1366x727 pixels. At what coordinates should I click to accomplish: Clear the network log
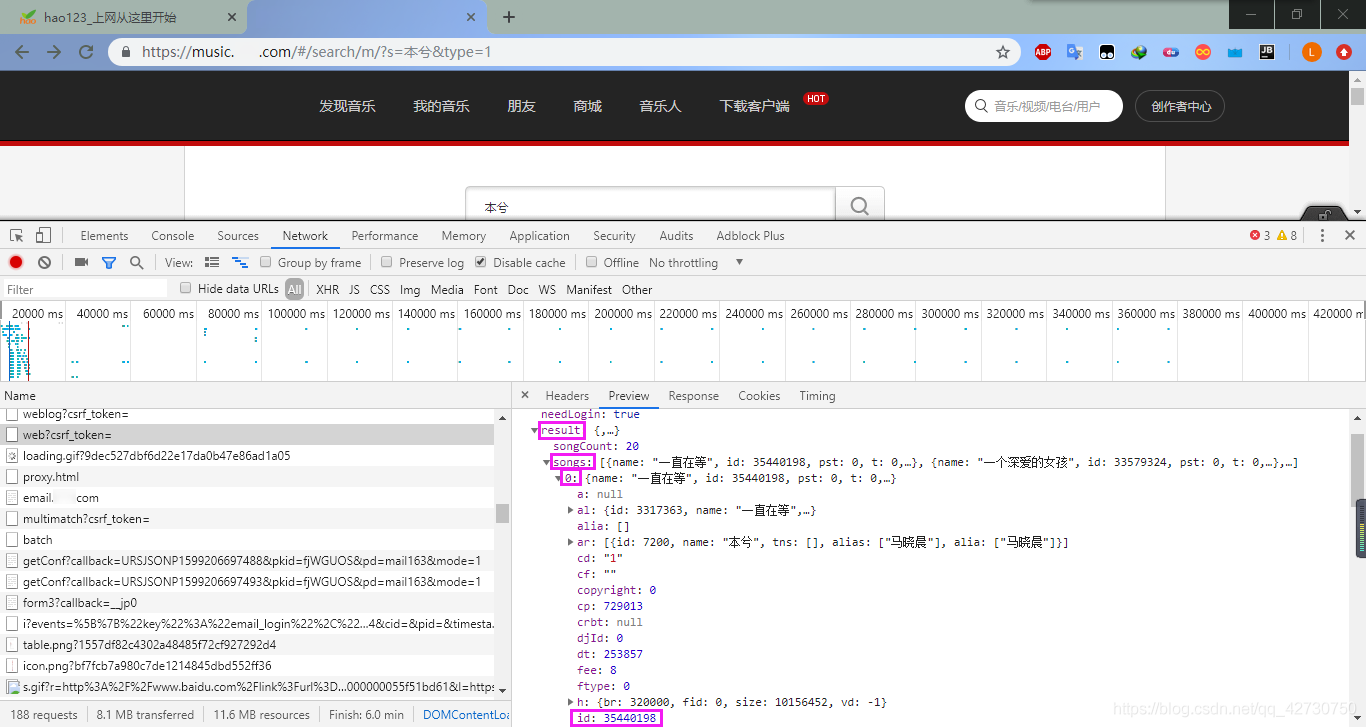click(x=44, y=262)
